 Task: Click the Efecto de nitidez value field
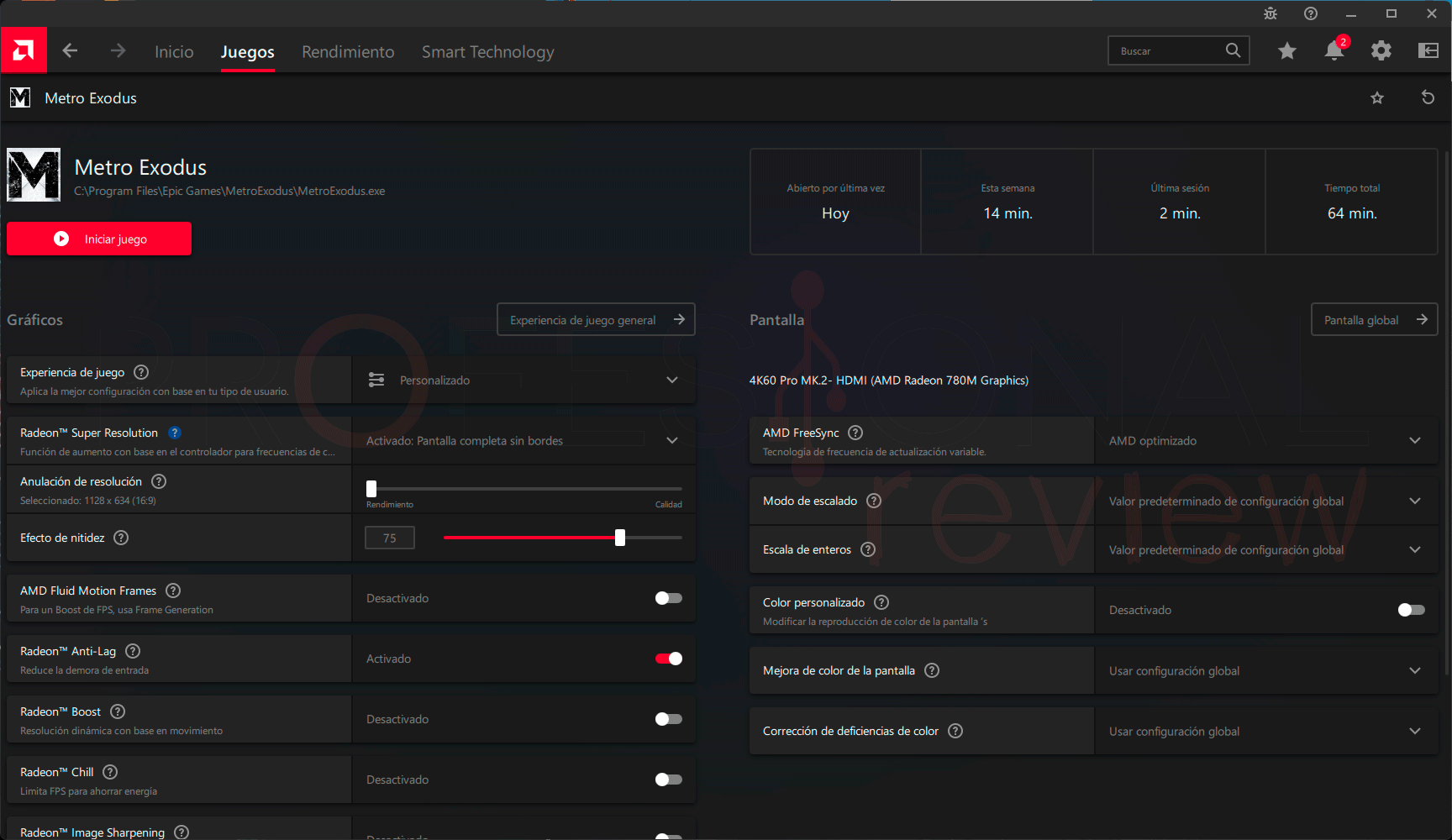(x=390, y=538)
